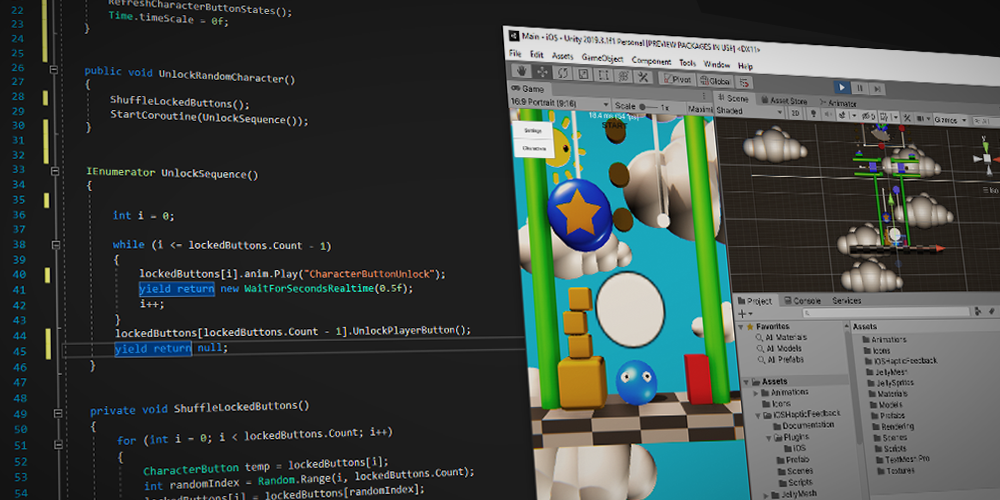
Task: Open the Component menu
Action: point(651,61)
